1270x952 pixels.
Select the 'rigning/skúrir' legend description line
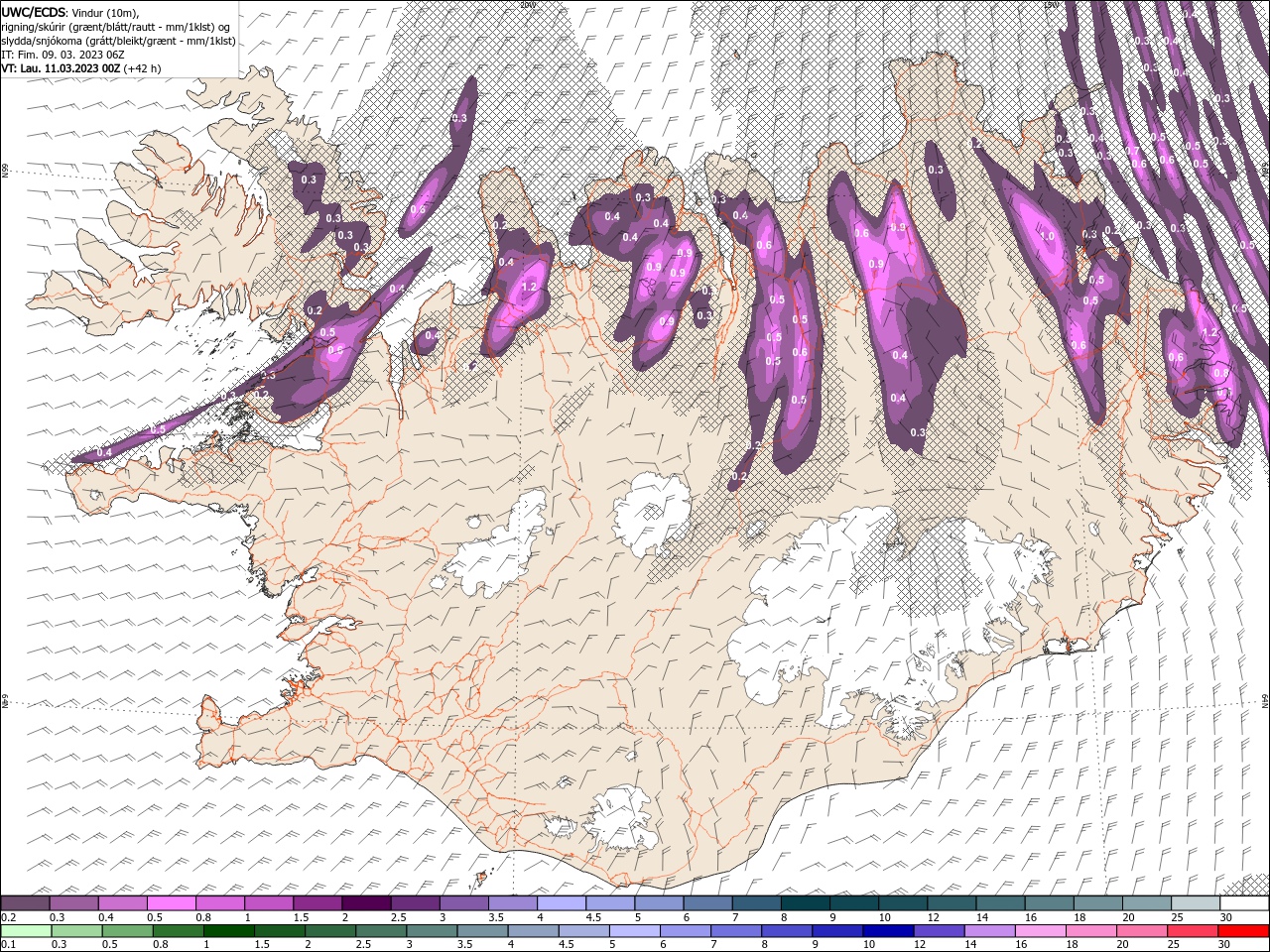click(x=116, y=27)
